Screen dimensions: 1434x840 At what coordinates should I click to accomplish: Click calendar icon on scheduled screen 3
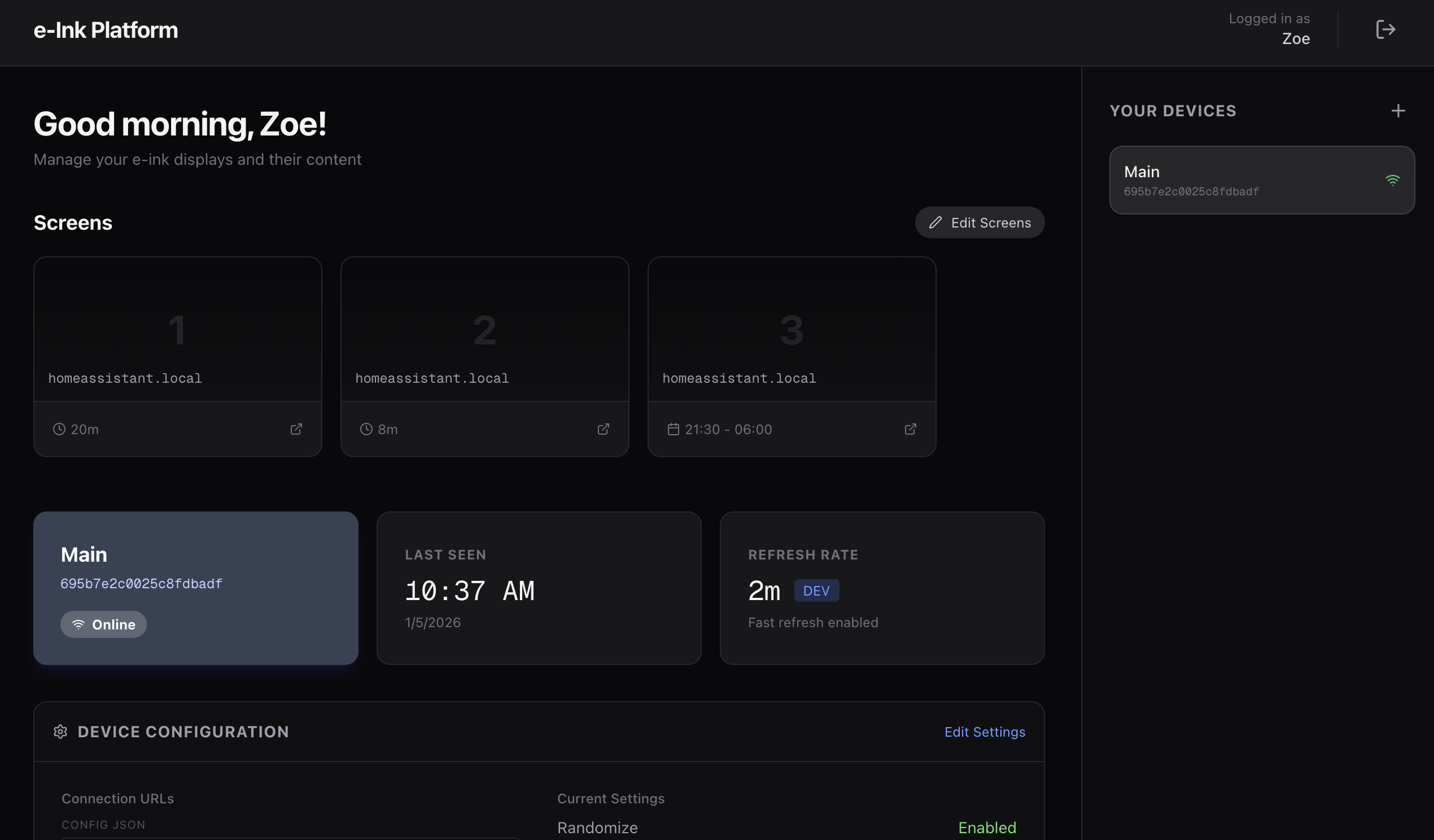pyautogui.click(x=673, y=429)
